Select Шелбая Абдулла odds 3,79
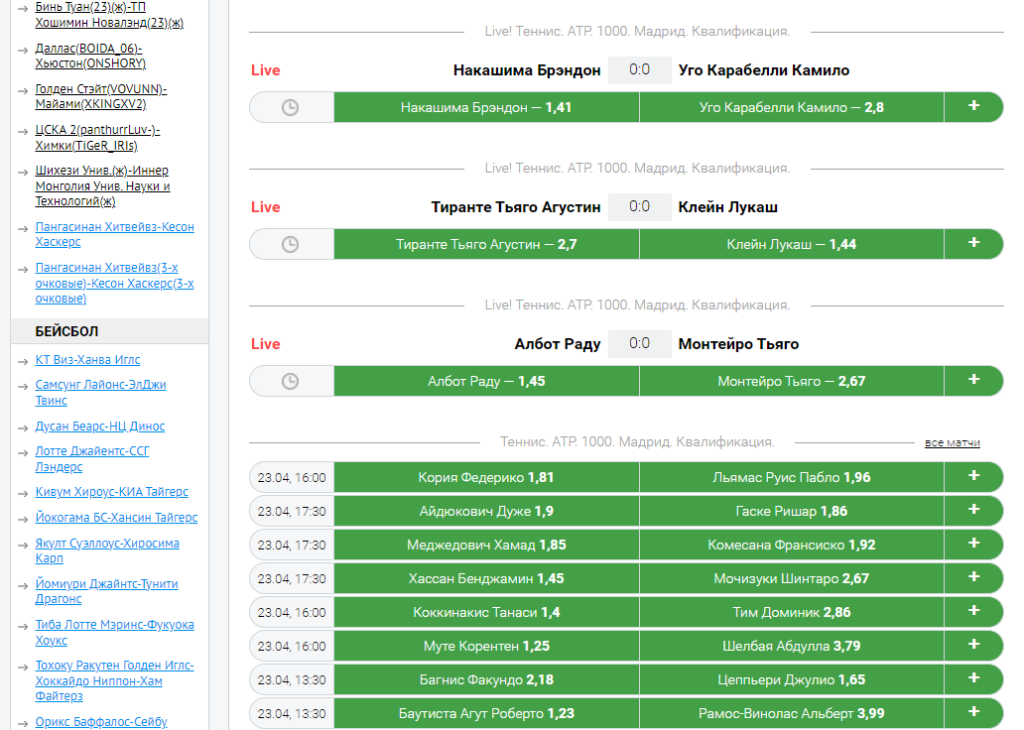Screen dimensions: 1024x730 792,647
